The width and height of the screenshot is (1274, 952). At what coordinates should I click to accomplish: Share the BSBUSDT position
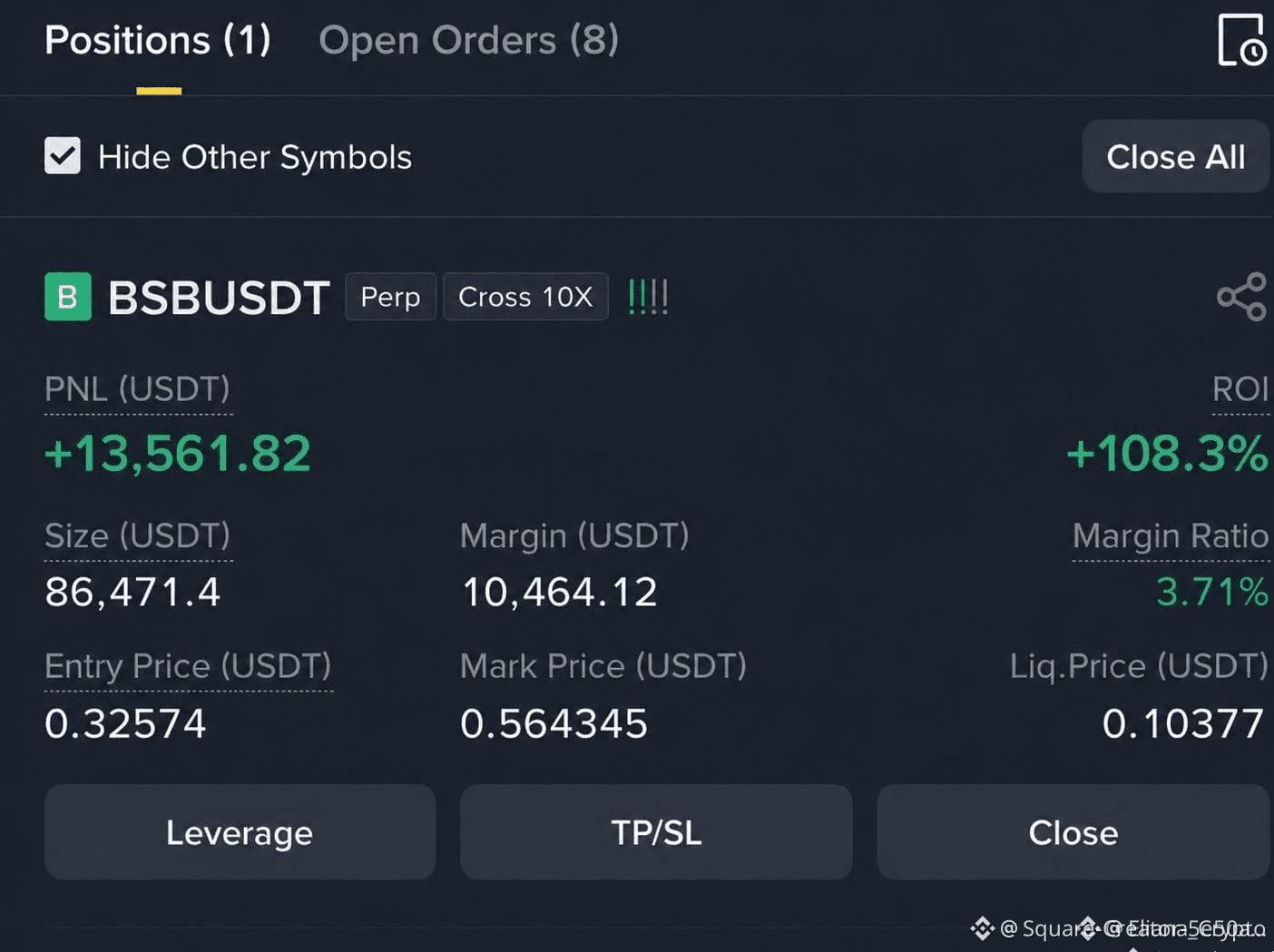pos(1241,297)
